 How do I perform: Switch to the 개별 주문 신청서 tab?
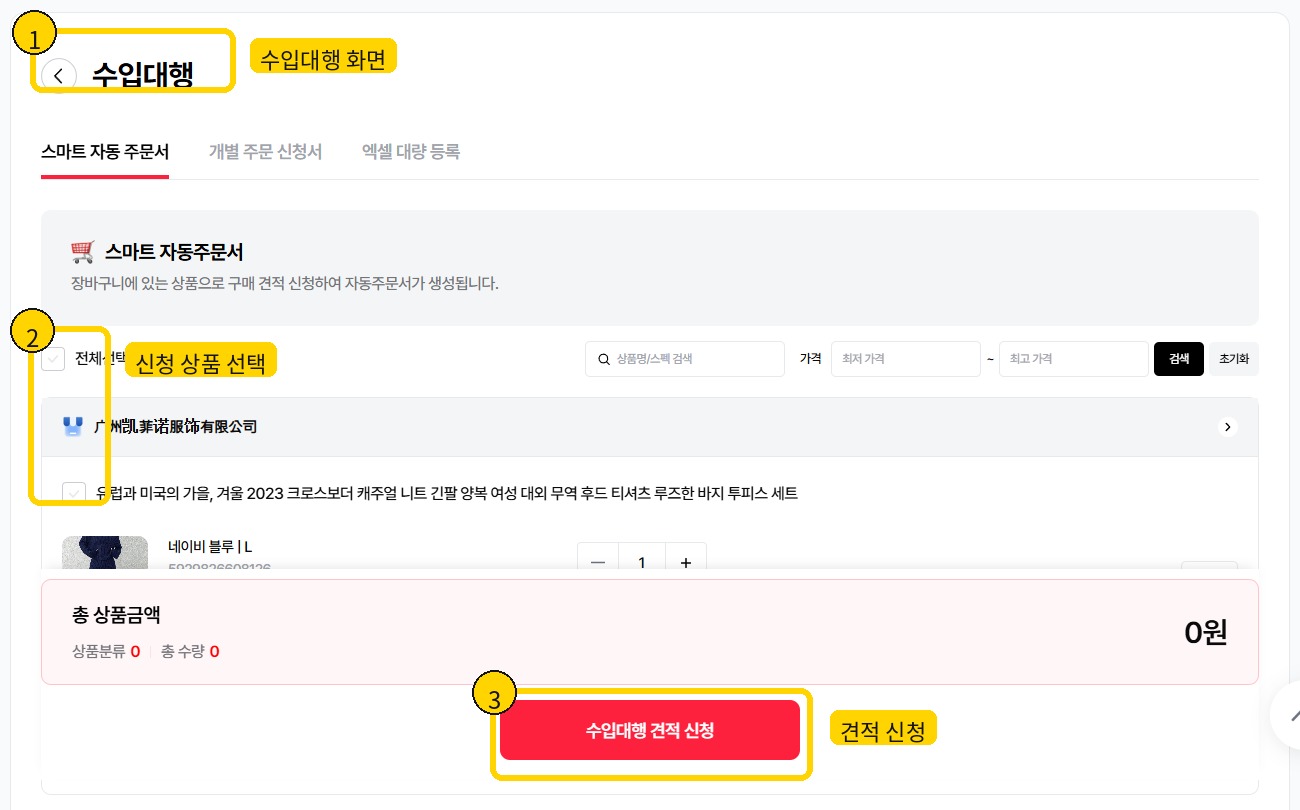tap(265, 152)
